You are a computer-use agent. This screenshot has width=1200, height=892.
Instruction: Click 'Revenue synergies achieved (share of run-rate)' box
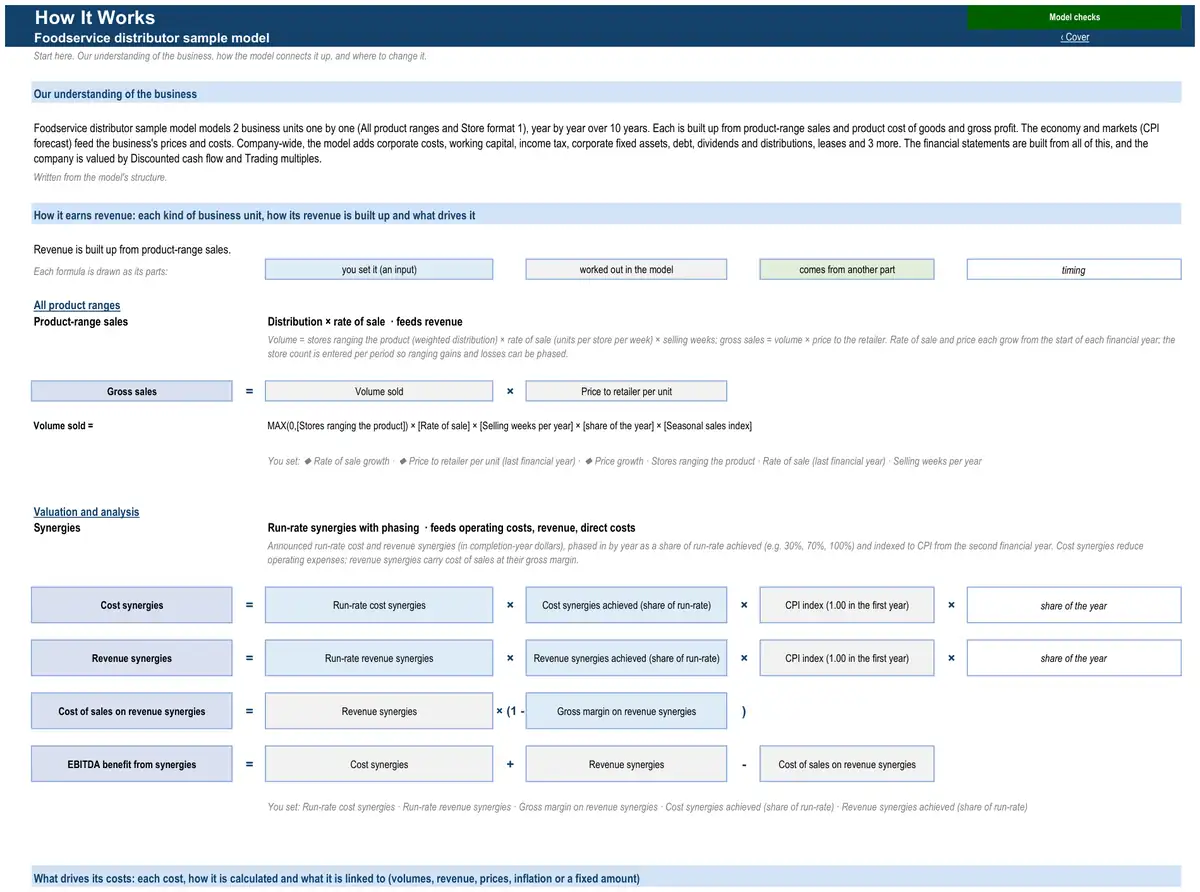pyautogui.click(x=626, y=658)
